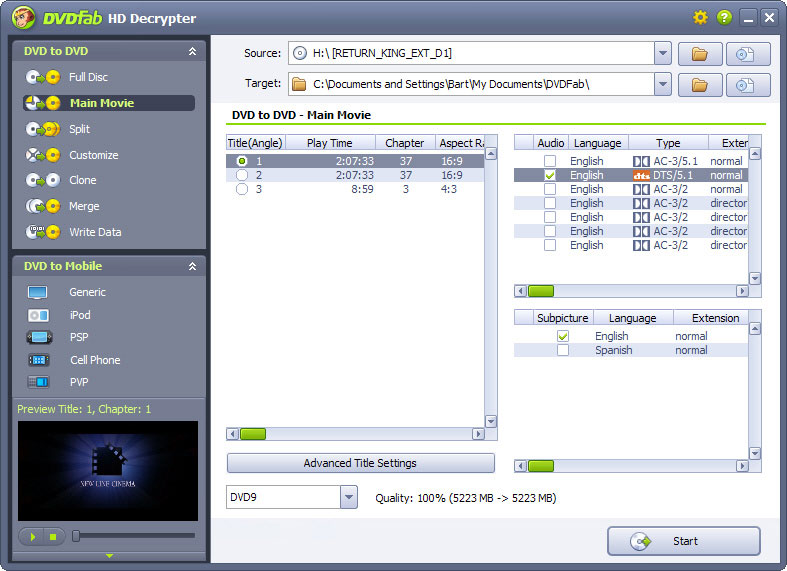Choose Customize mode
This screenshot has height=571, width=787.
[94, 155]
